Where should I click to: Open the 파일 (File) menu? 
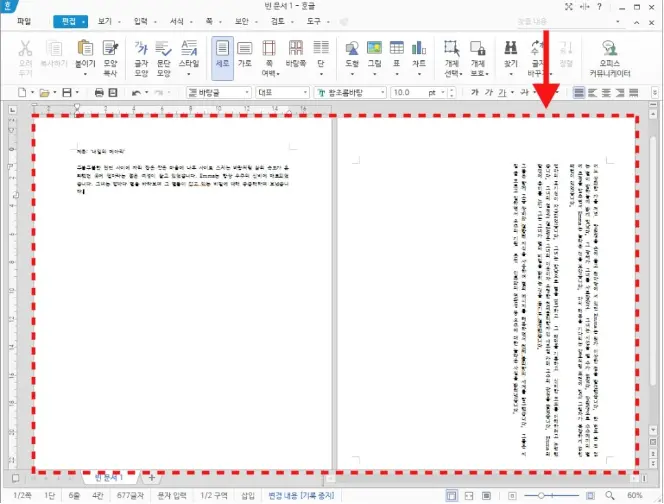pyautogui.click(x=24, y=21)
